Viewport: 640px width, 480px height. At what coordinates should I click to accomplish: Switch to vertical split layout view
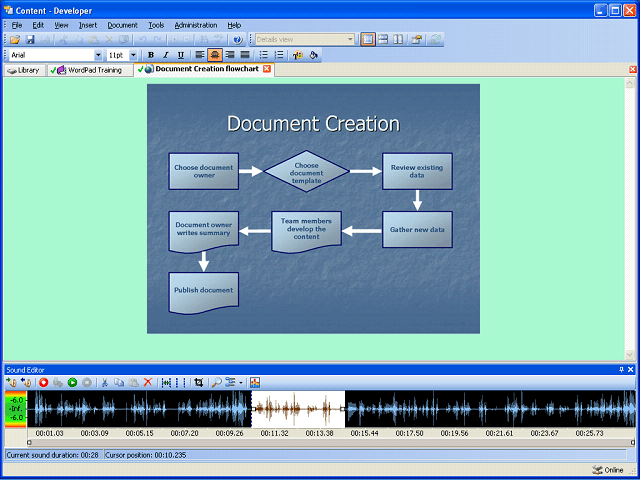click(x=398, y=40)
